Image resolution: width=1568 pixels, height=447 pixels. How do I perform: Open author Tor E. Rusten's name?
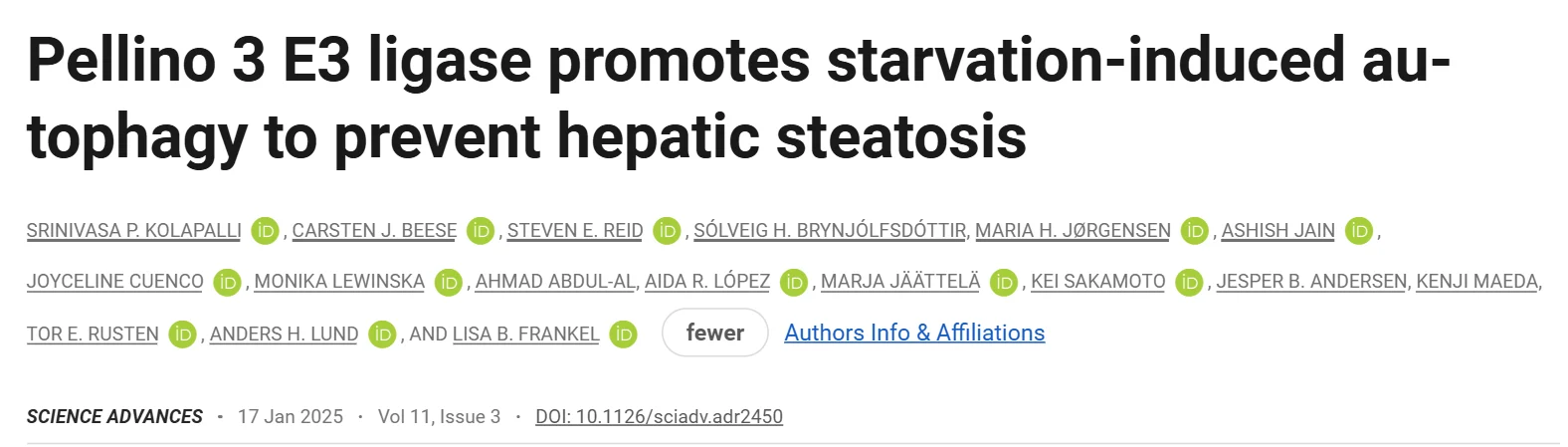click(93, 335)
